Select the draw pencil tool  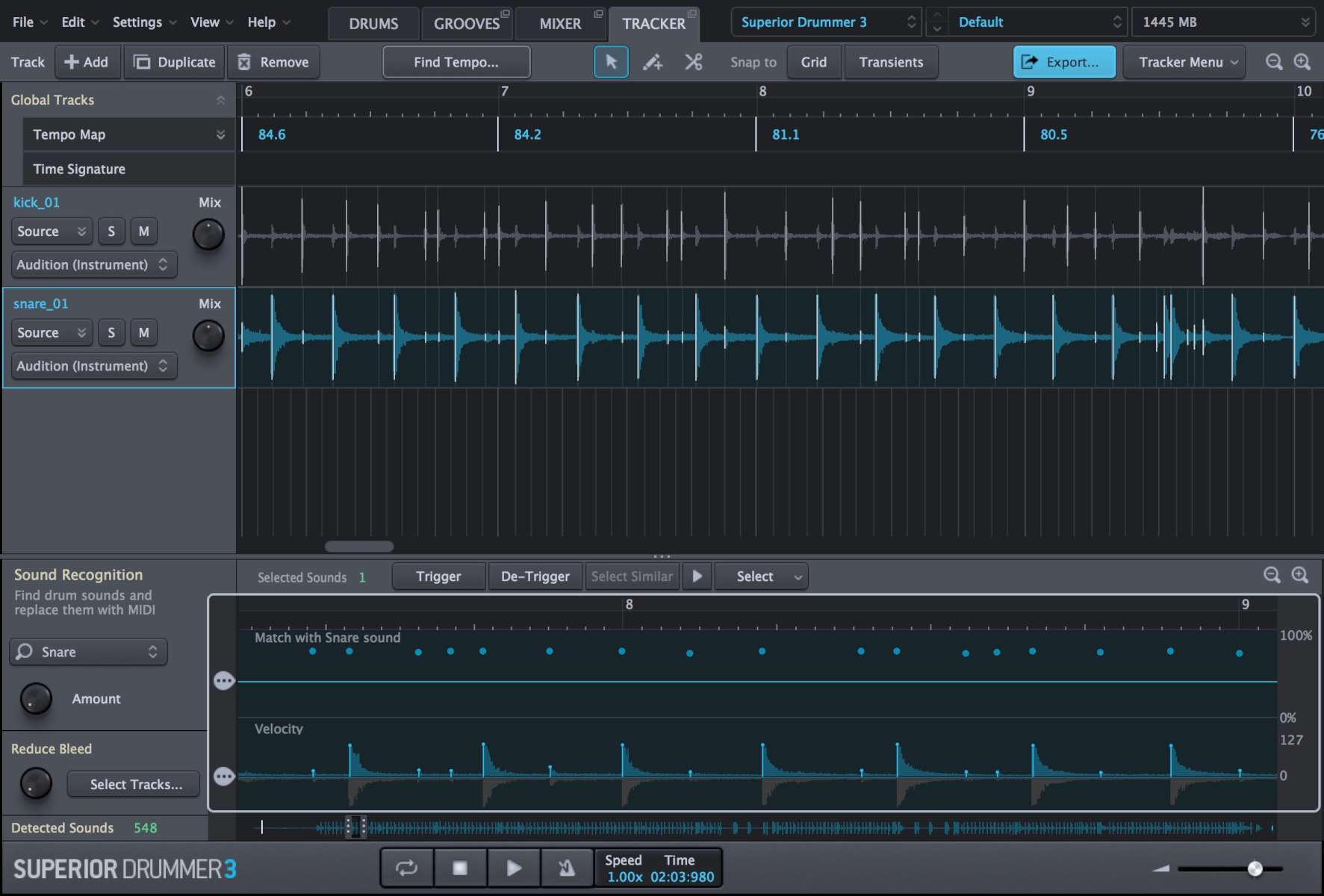(x=652, y=62)
